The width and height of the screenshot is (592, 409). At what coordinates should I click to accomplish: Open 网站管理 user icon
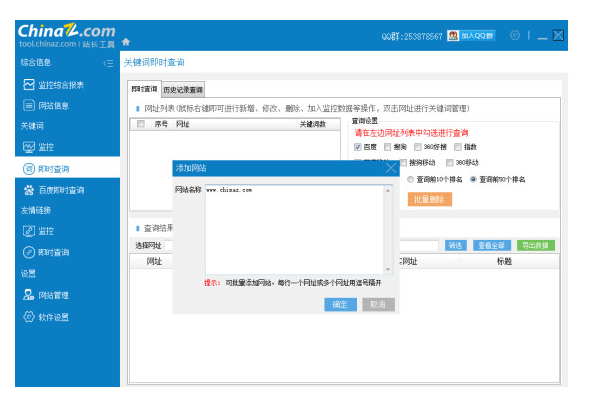coord(29,295)
